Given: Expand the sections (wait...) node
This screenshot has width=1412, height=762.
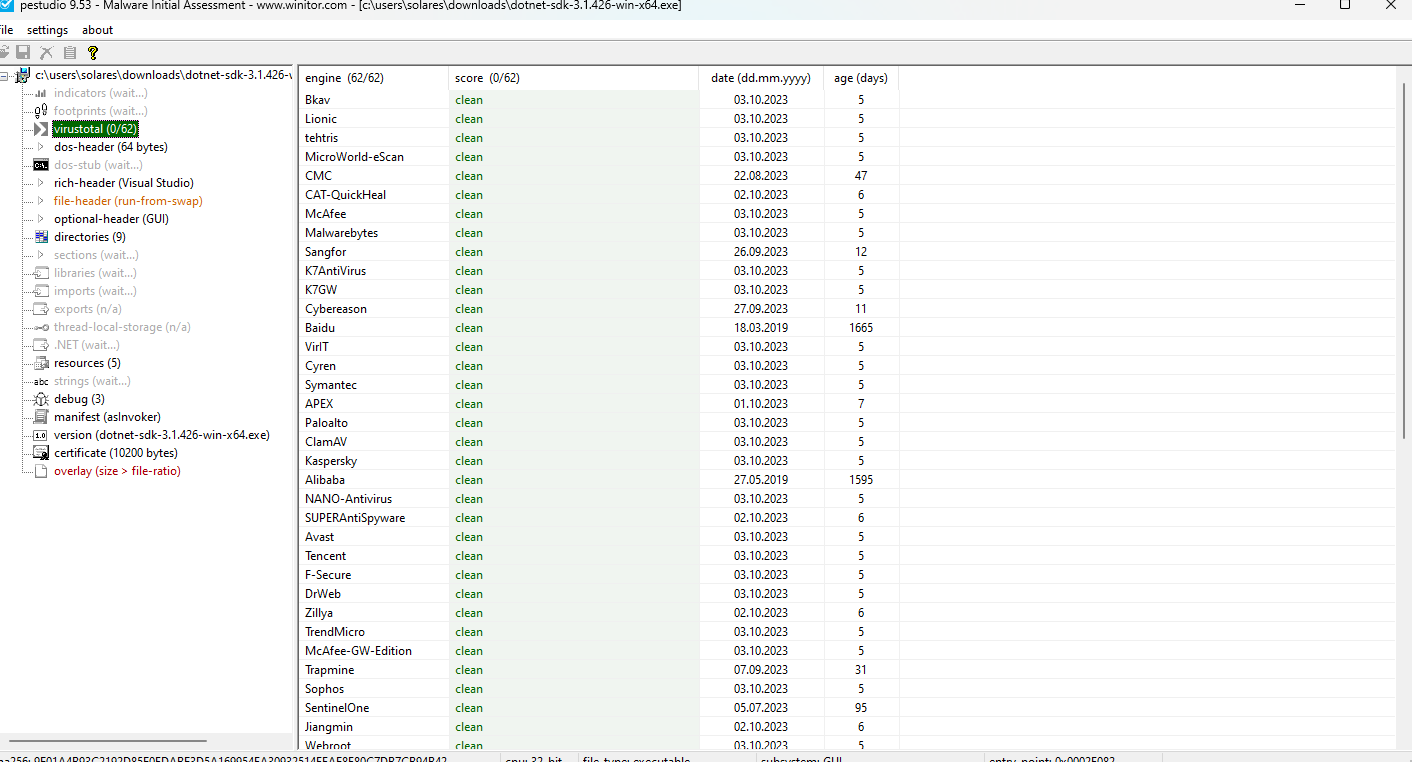Looking at the screenshot, I should 41,255.
